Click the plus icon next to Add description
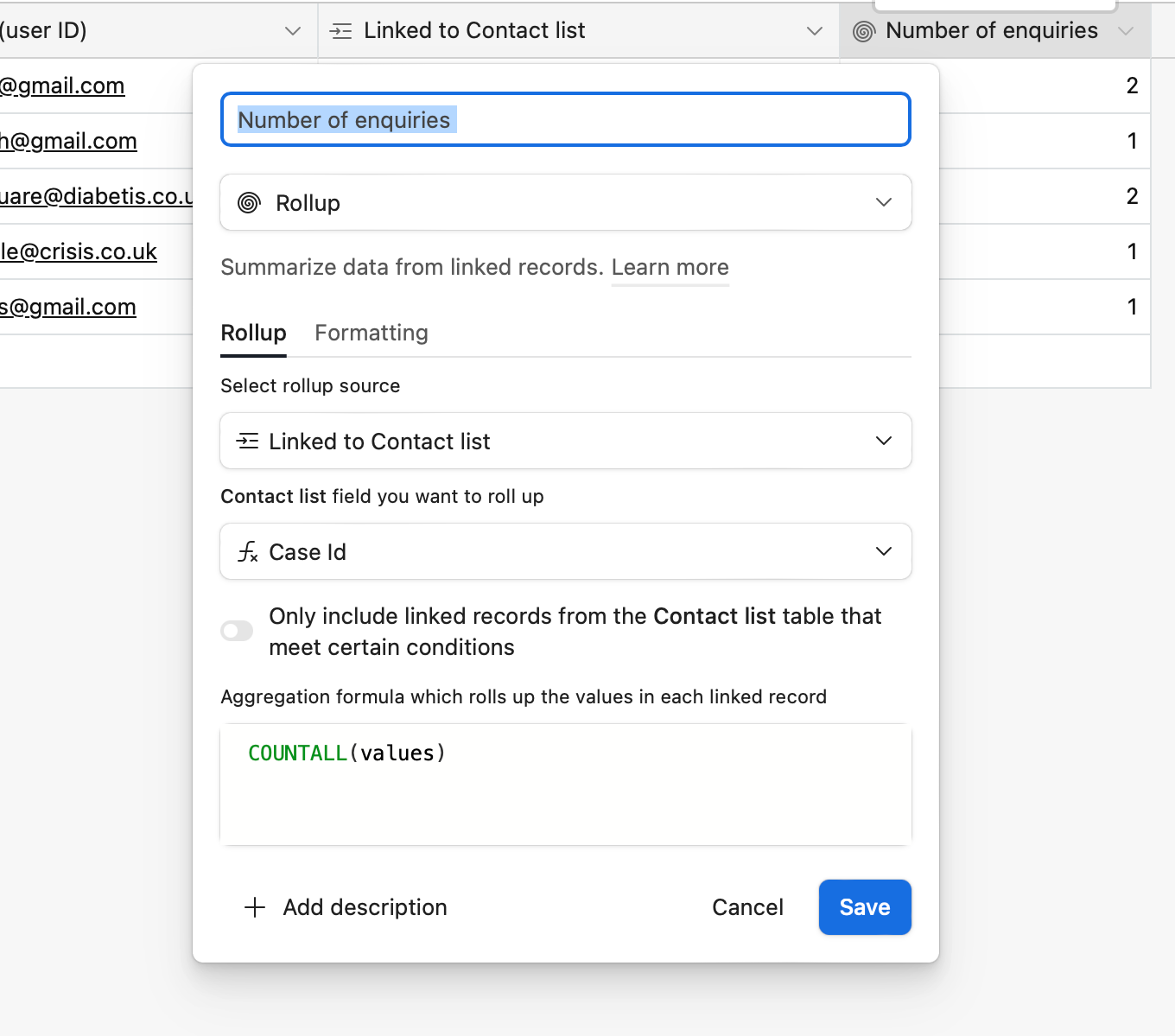This screenshot has width=1175, height=1036. click(255, 907)
